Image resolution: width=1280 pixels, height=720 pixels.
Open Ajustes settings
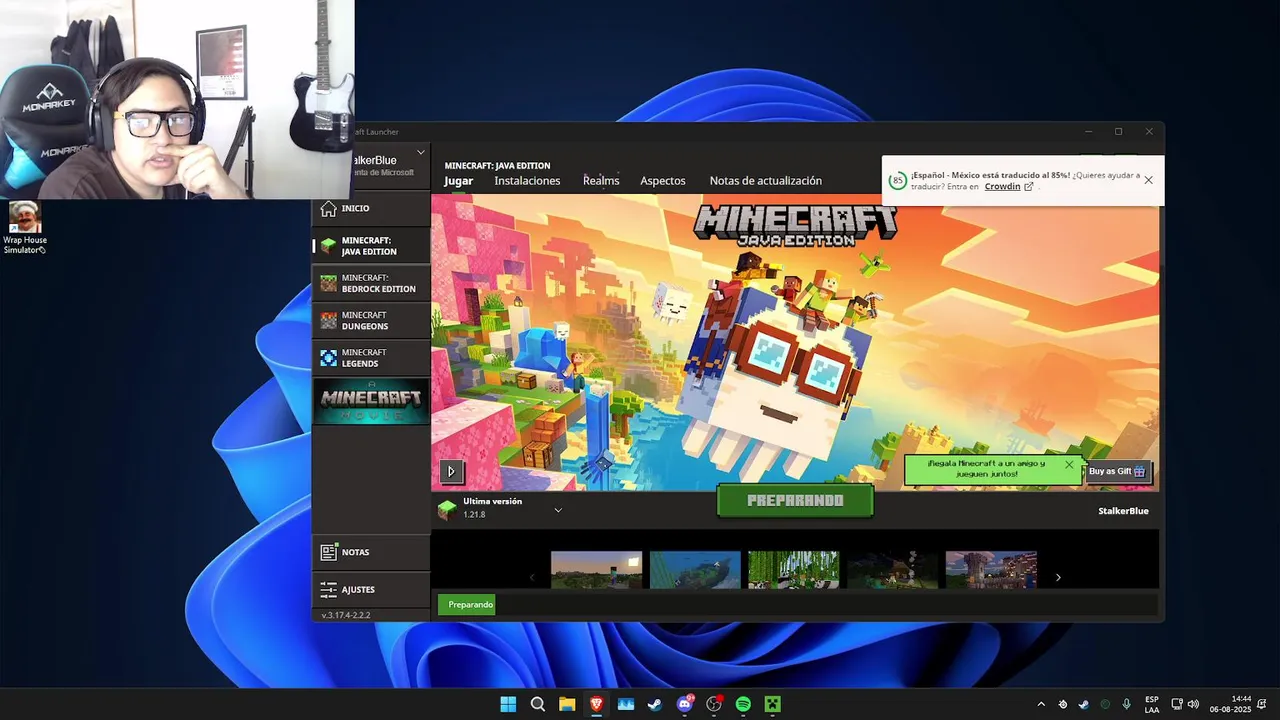tap(371, 589)
